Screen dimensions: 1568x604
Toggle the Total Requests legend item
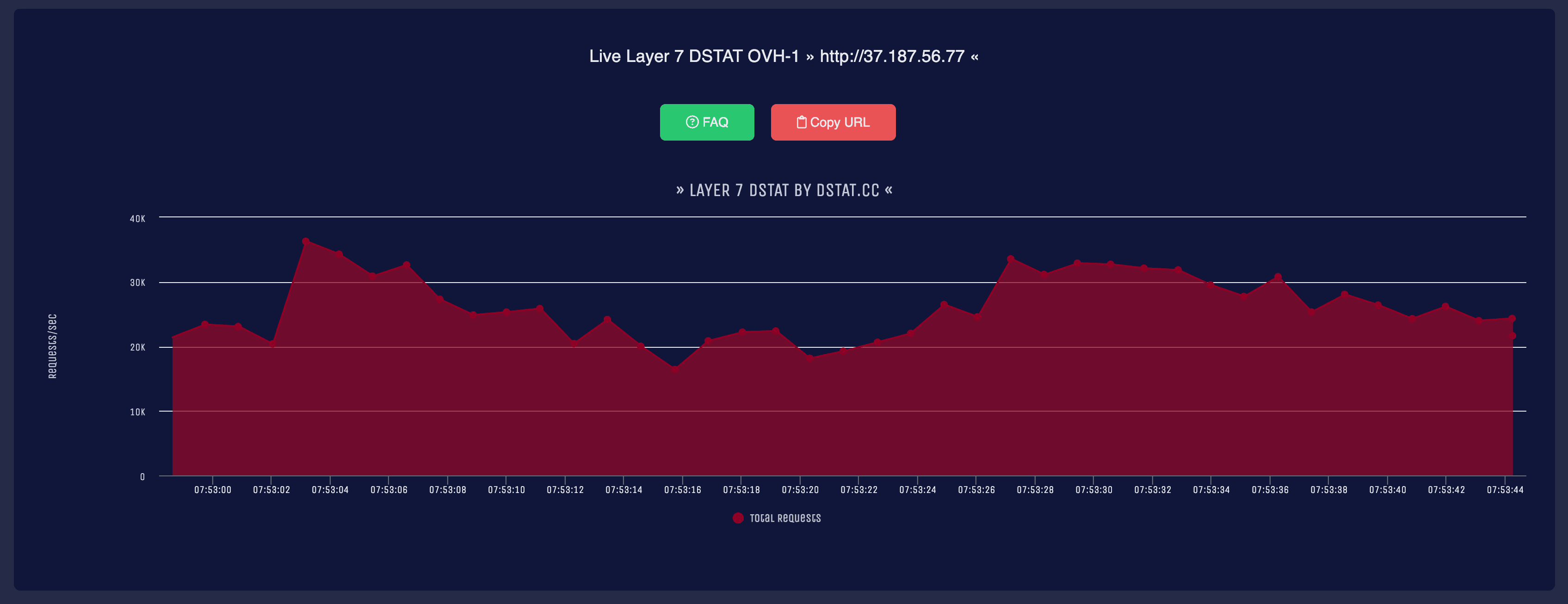[784, 518]
